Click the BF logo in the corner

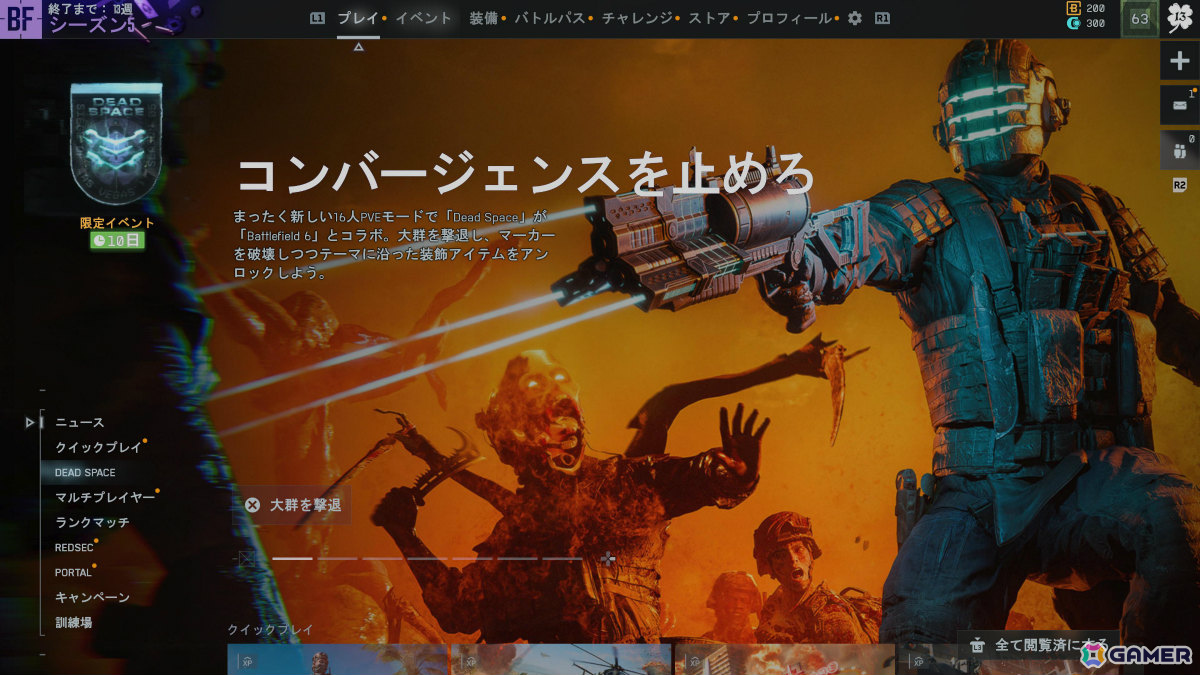(x=21, y=19)
